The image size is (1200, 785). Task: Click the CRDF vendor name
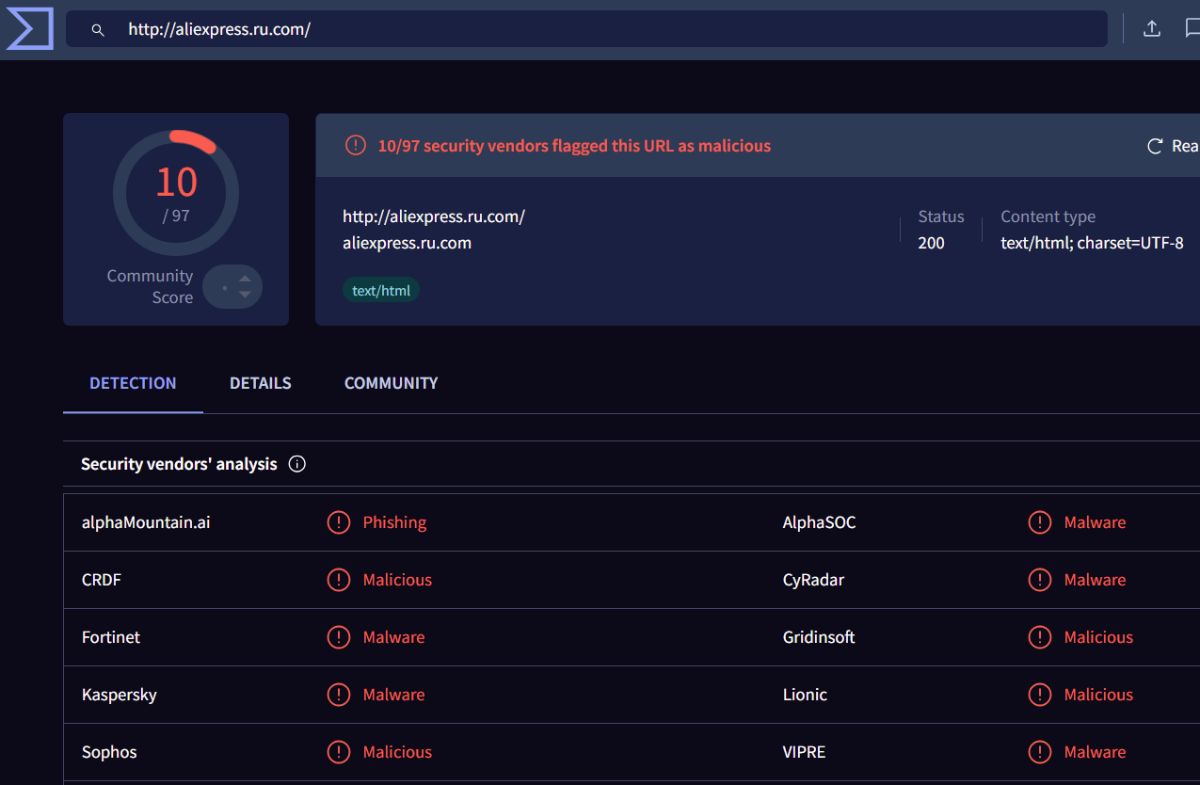coord(102,580)
